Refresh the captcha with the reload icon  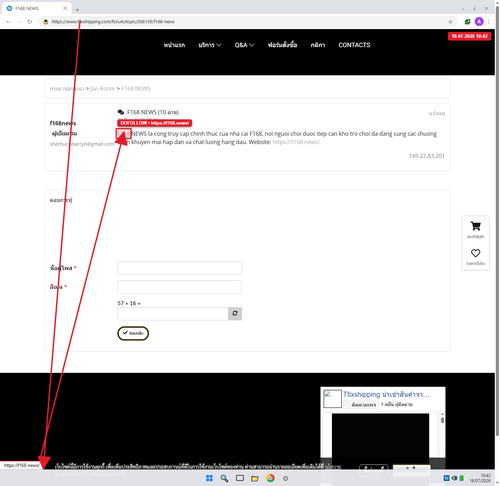point(235,314)
